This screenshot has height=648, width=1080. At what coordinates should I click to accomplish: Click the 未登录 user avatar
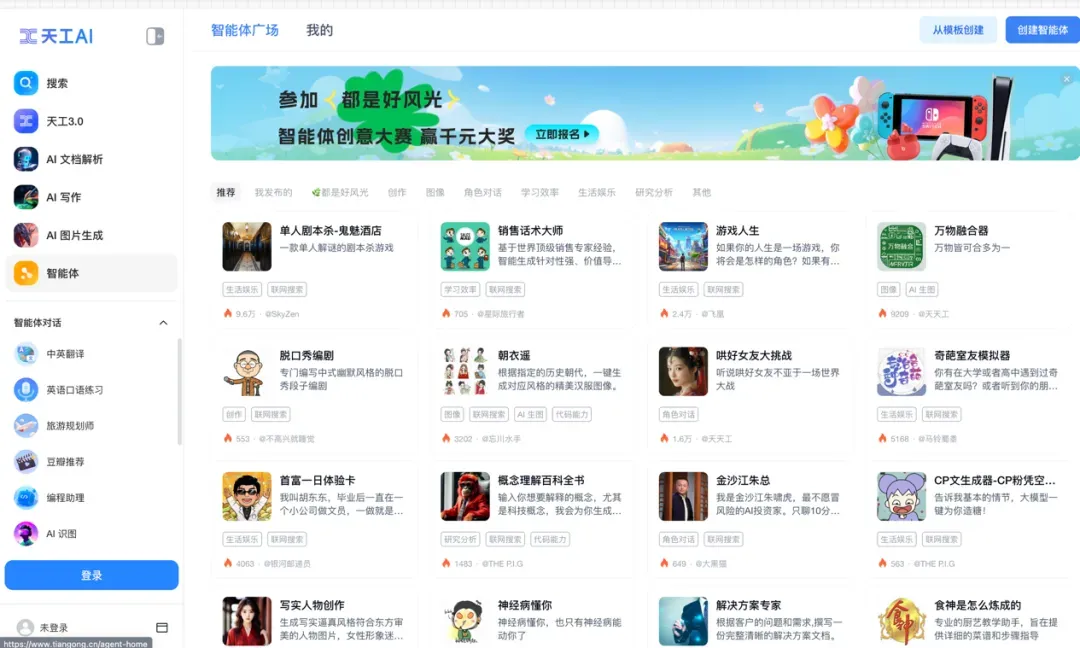click(x=25, y=627)
